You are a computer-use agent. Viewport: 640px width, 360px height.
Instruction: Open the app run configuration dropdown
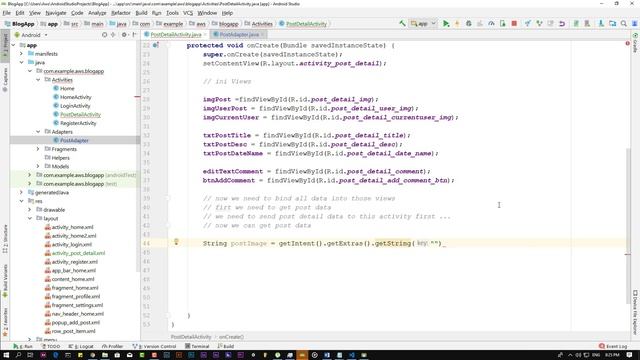point(423,24)
